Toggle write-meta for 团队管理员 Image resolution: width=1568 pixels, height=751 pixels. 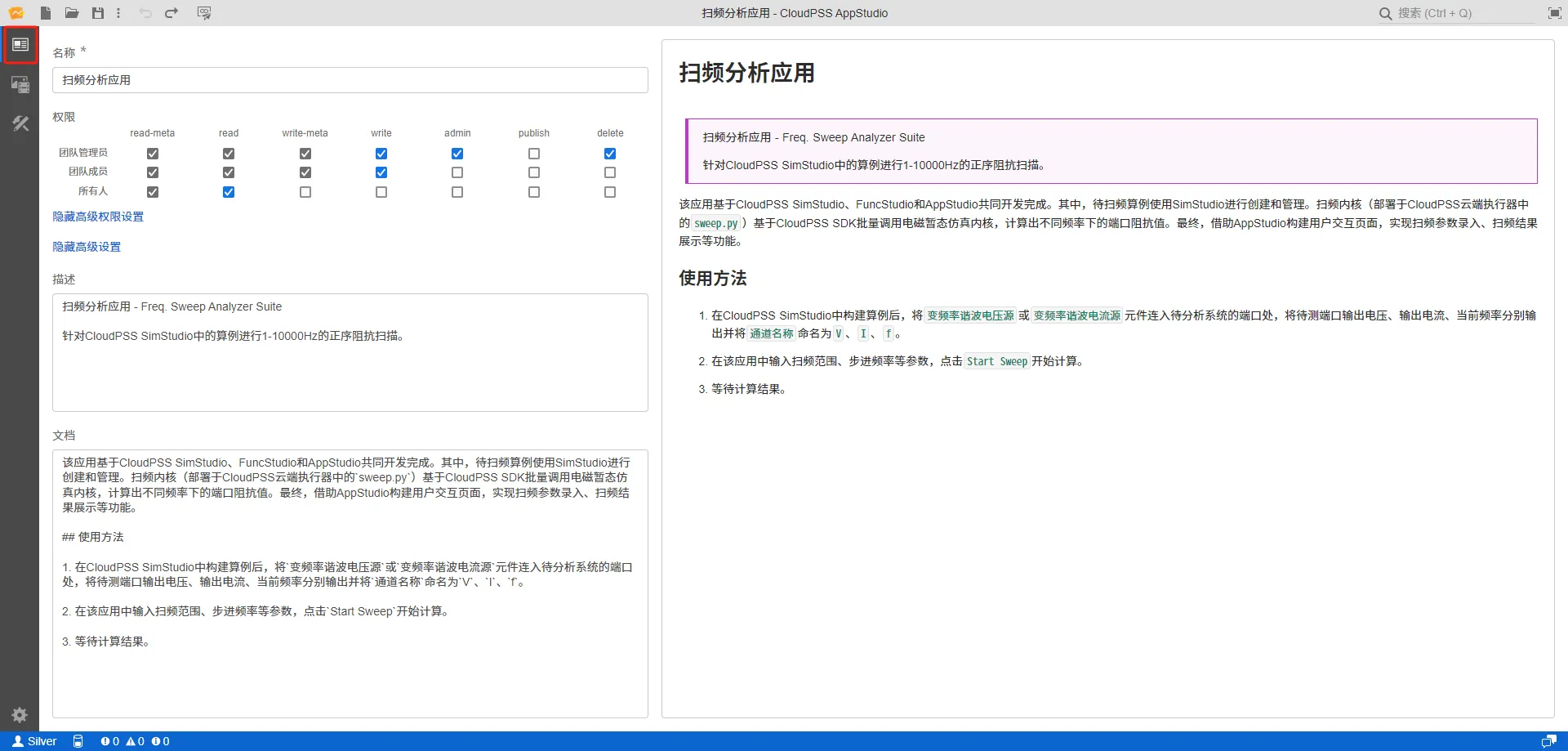(305, 154)
